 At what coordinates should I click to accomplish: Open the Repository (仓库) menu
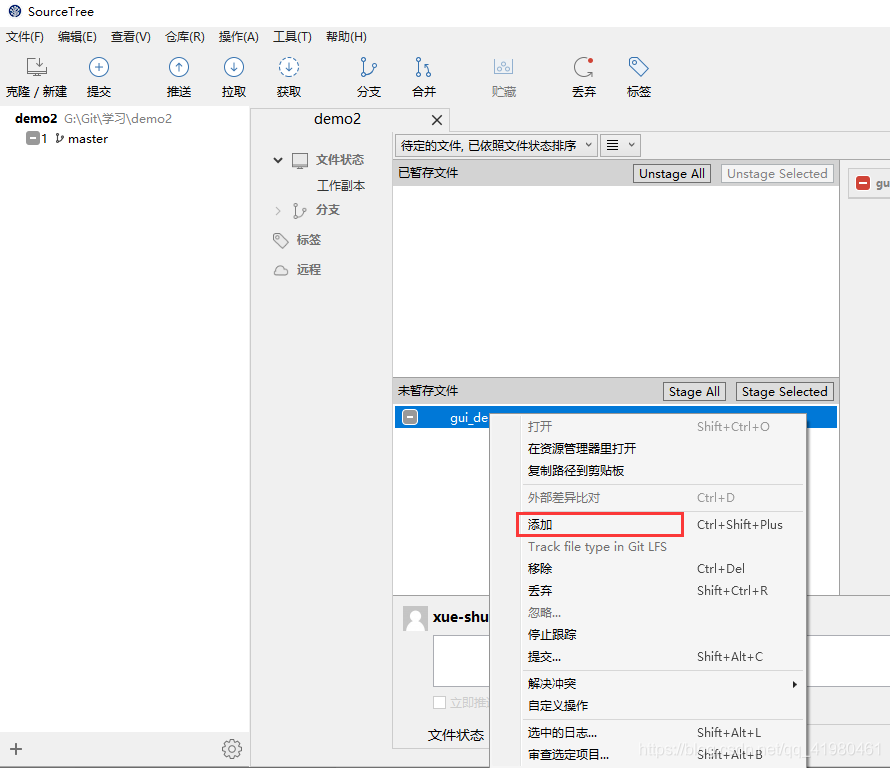[184, 37]
